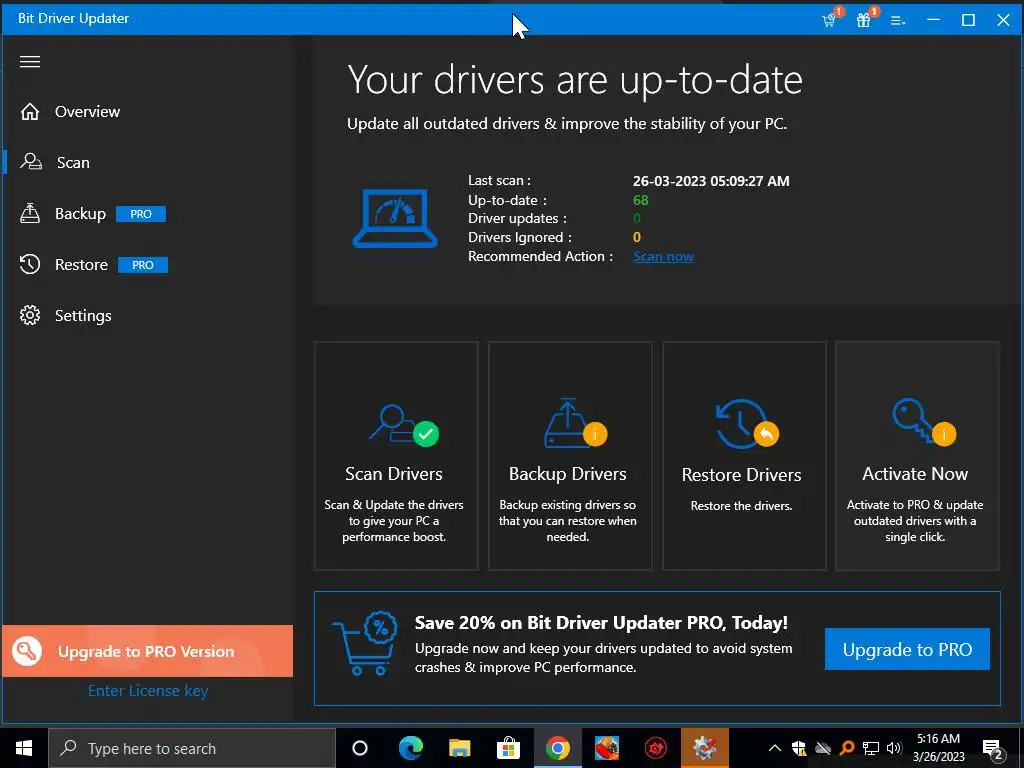The width and height of the screenshot is (1024, 768).
Task: Open File Explorer from the taskbar
Action: point(460,748)
